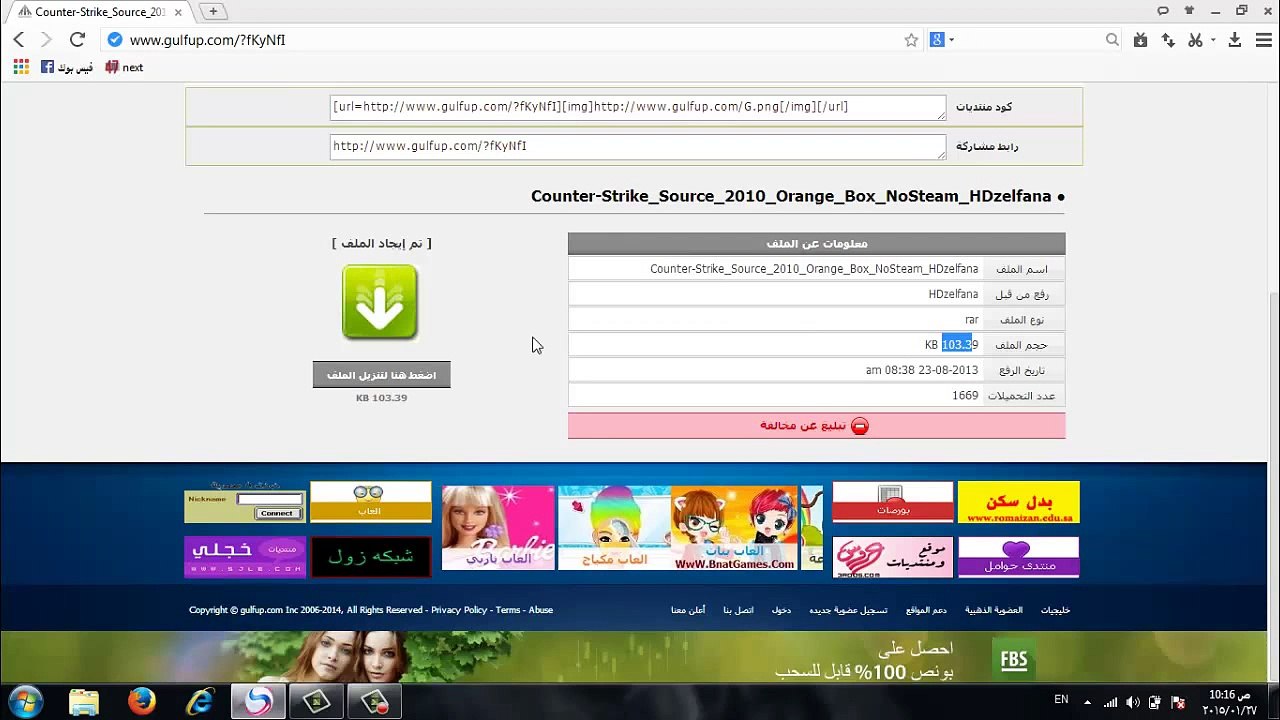Image resolution: width=1280 pixels, height=720 pixels.
Task: Open the Terms footer link
Action: point(508,610)
